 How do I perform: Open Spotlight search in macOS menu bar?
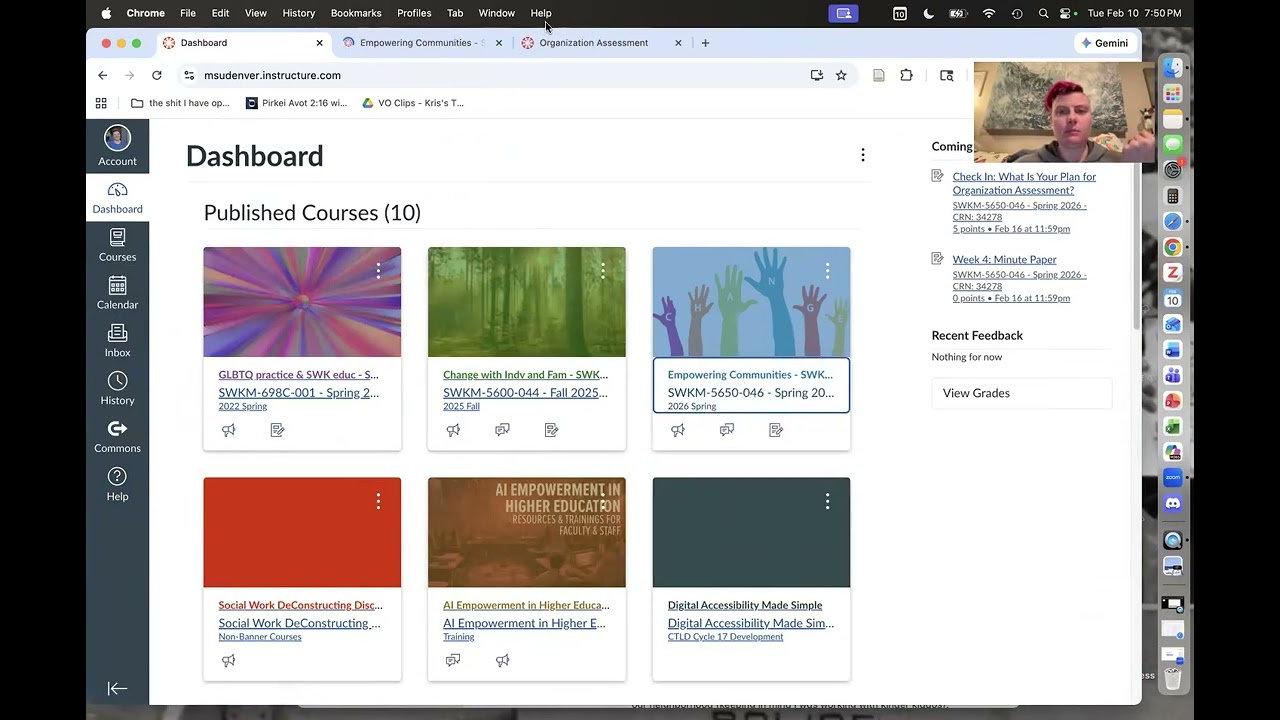point(1043,13)
